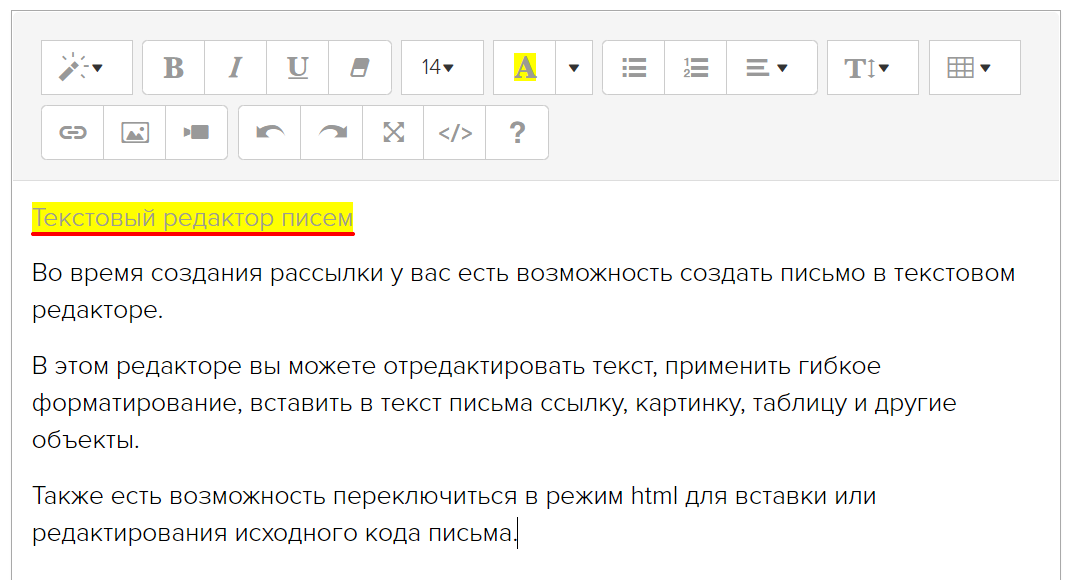The height and width of the screenshot is (580, 1070).
Task: Expand the text color options arrow
Action: [574, 68]
